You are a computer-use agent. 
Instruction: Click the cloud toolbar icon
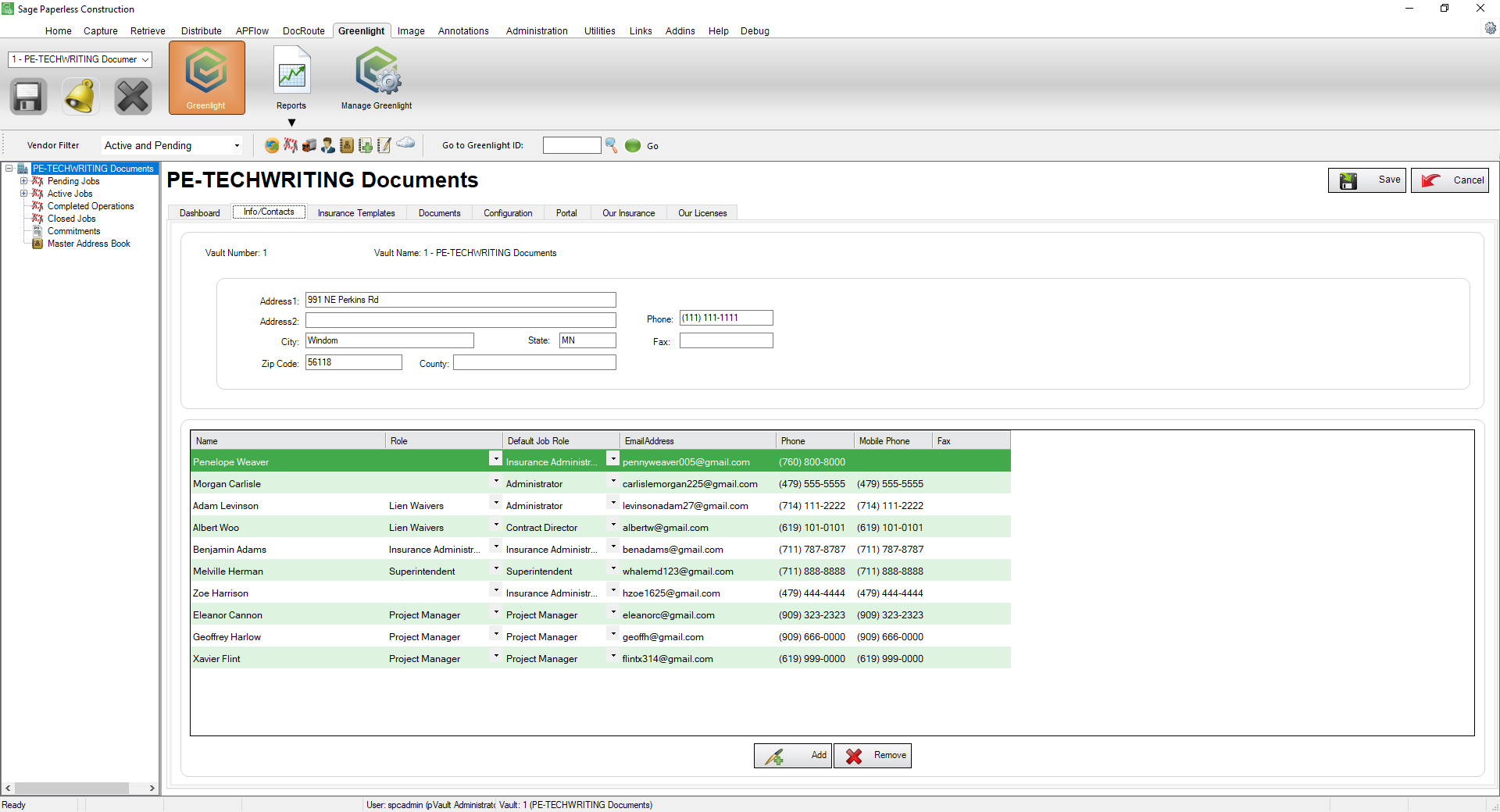(405, 143)
